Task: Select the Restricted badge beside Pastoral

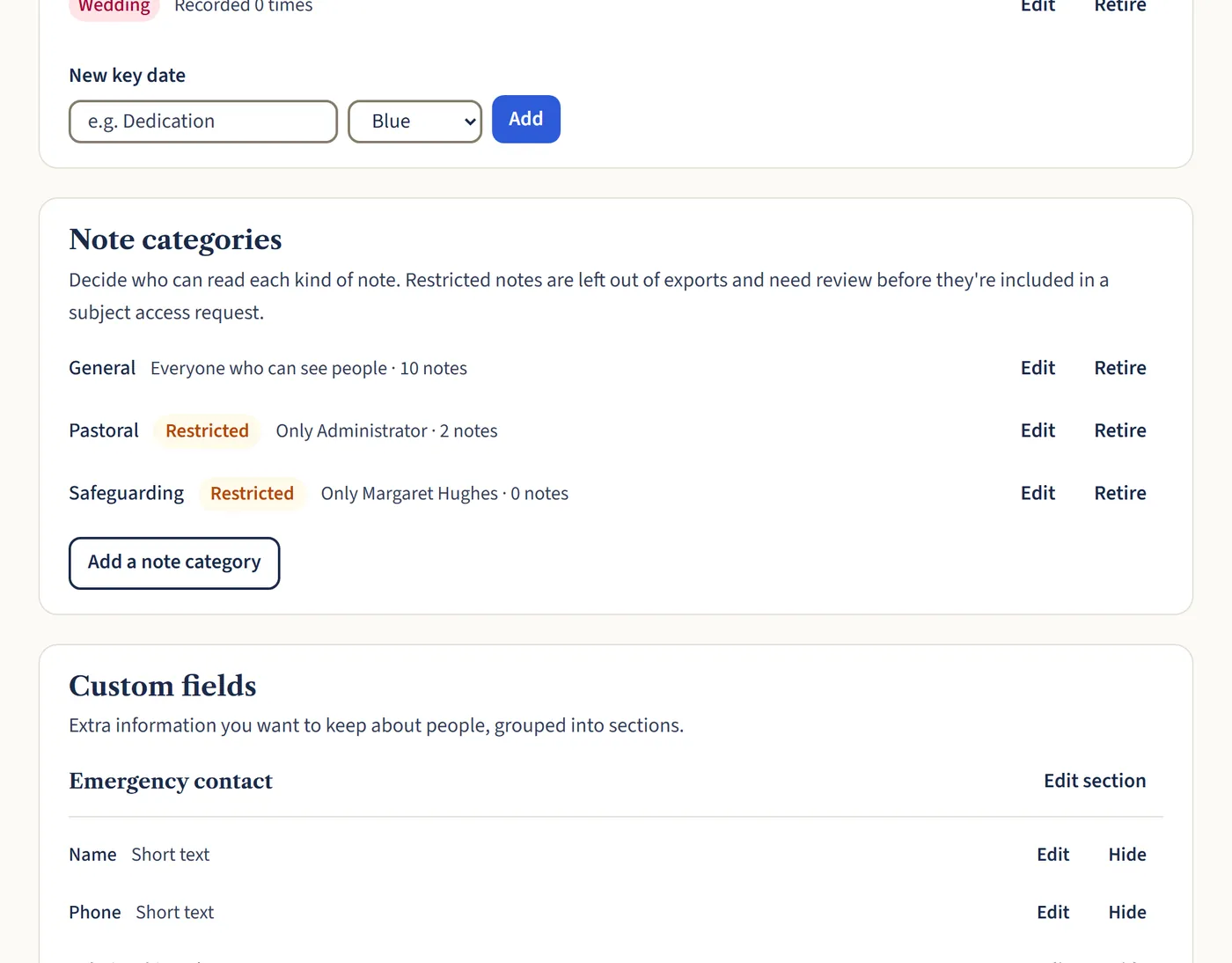Action: click(x=207, y=431)
